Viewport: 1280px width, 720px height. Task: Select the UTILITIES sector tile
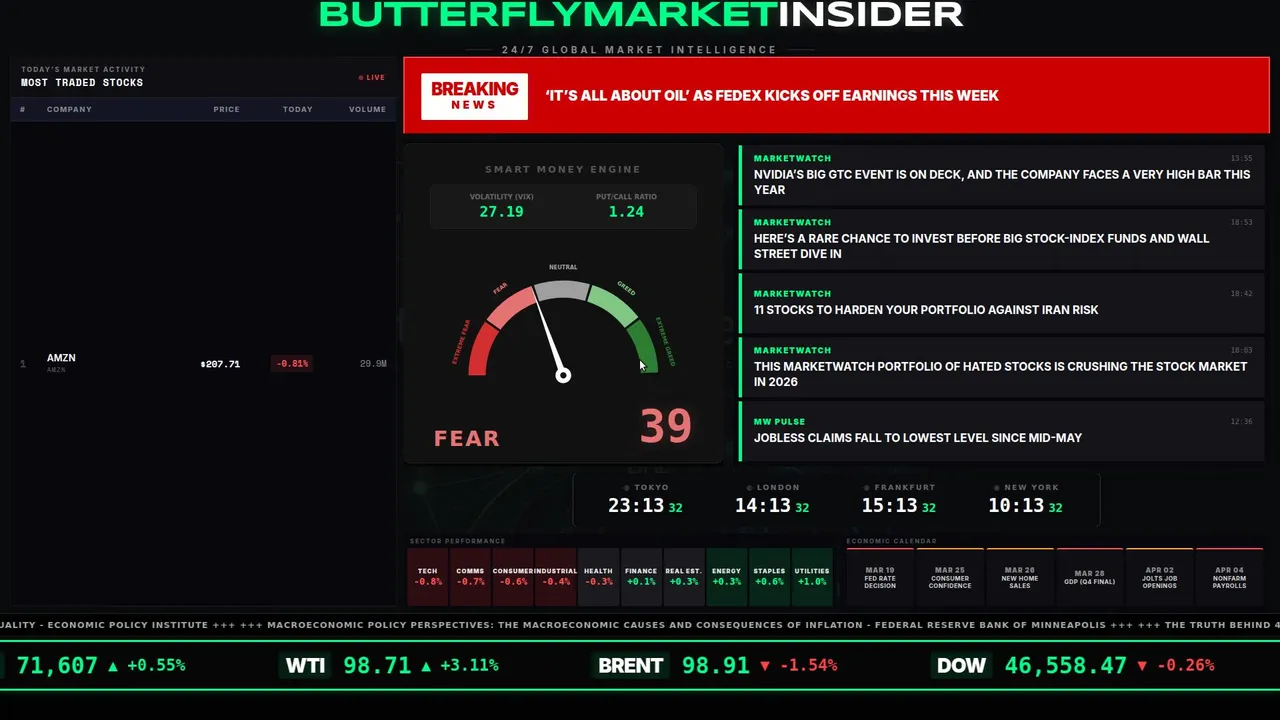point(812,577)
